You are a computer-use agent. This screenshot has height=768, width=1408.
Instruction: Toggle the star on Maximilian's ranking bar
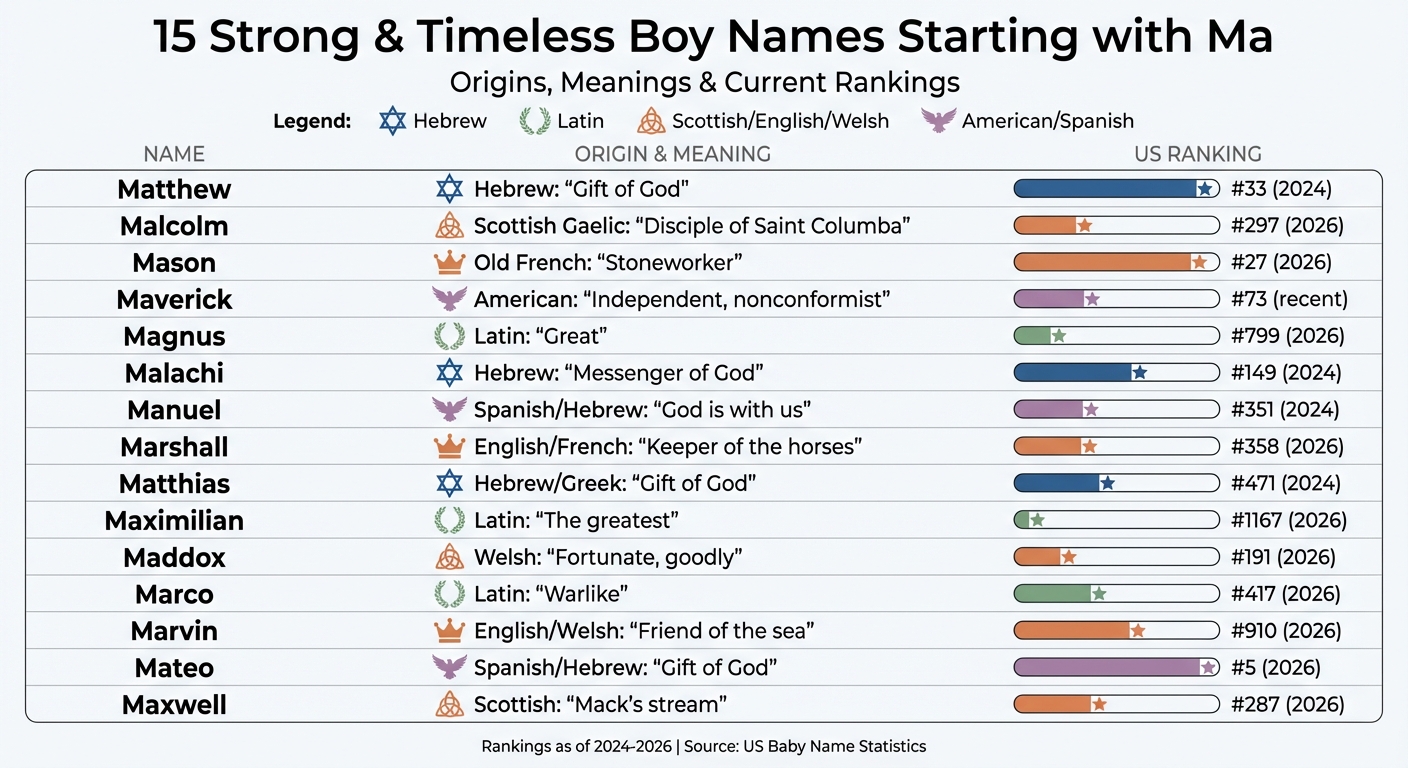pos(1036,520)
